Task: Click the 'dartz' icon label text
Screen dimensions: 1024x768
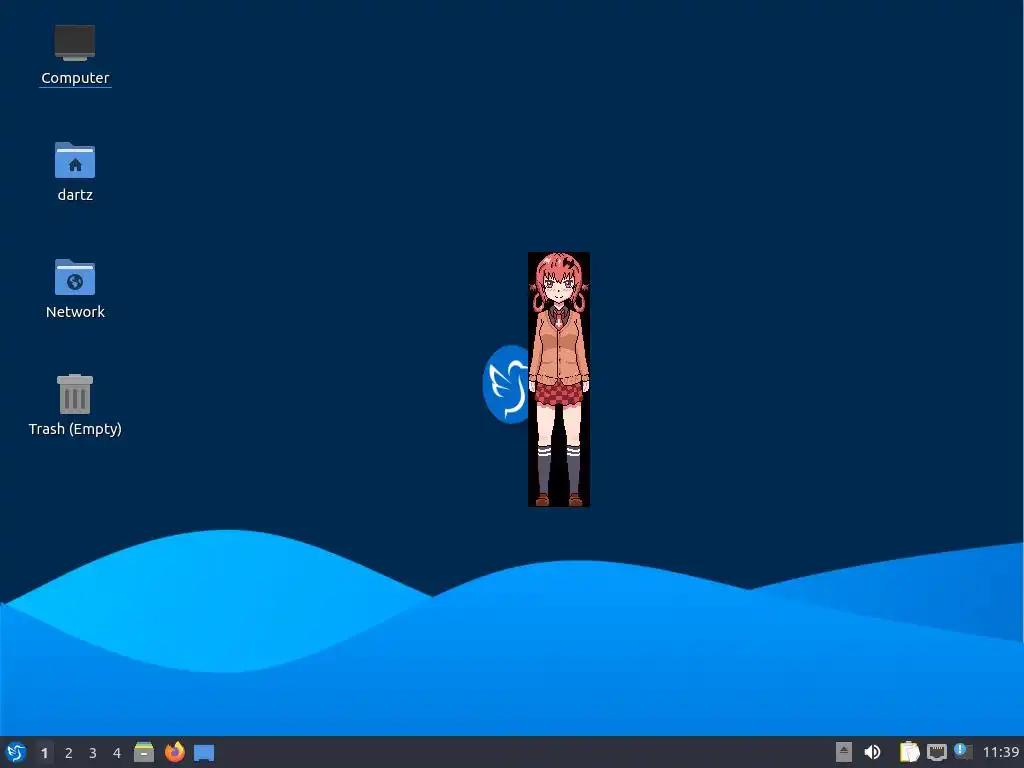Action: tap(75, 195)
